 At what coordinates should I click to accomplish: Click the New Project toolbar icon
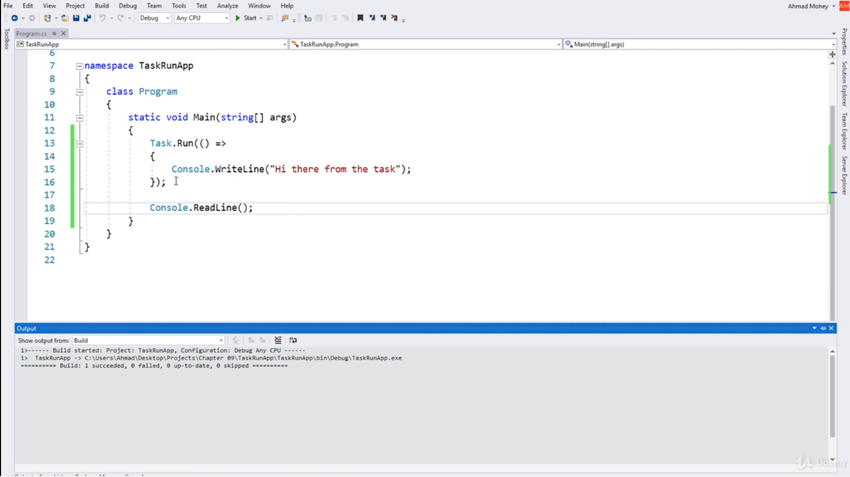point(48,18)
